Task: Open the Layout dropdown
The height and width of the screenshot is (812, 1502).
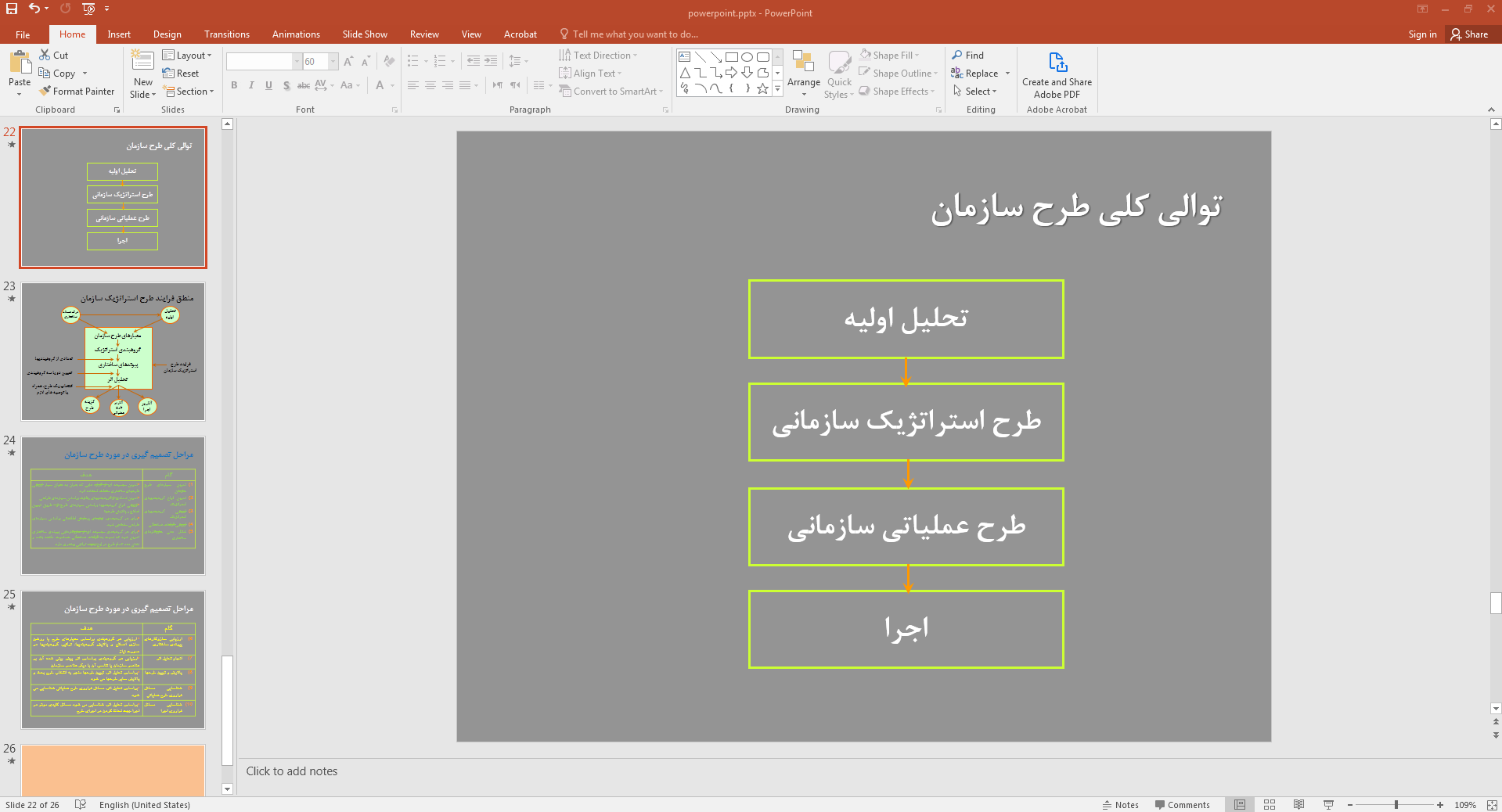Action: (x=187, y=55)
